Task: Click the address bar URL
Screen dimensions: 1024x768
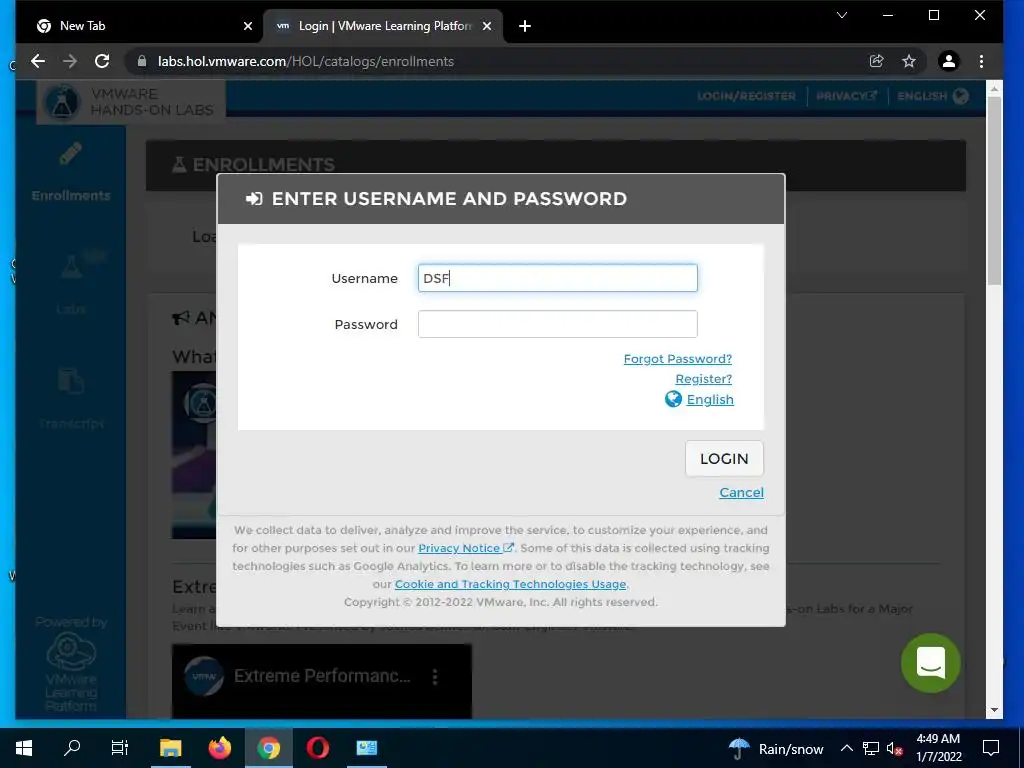Action: tap(306, 61)
